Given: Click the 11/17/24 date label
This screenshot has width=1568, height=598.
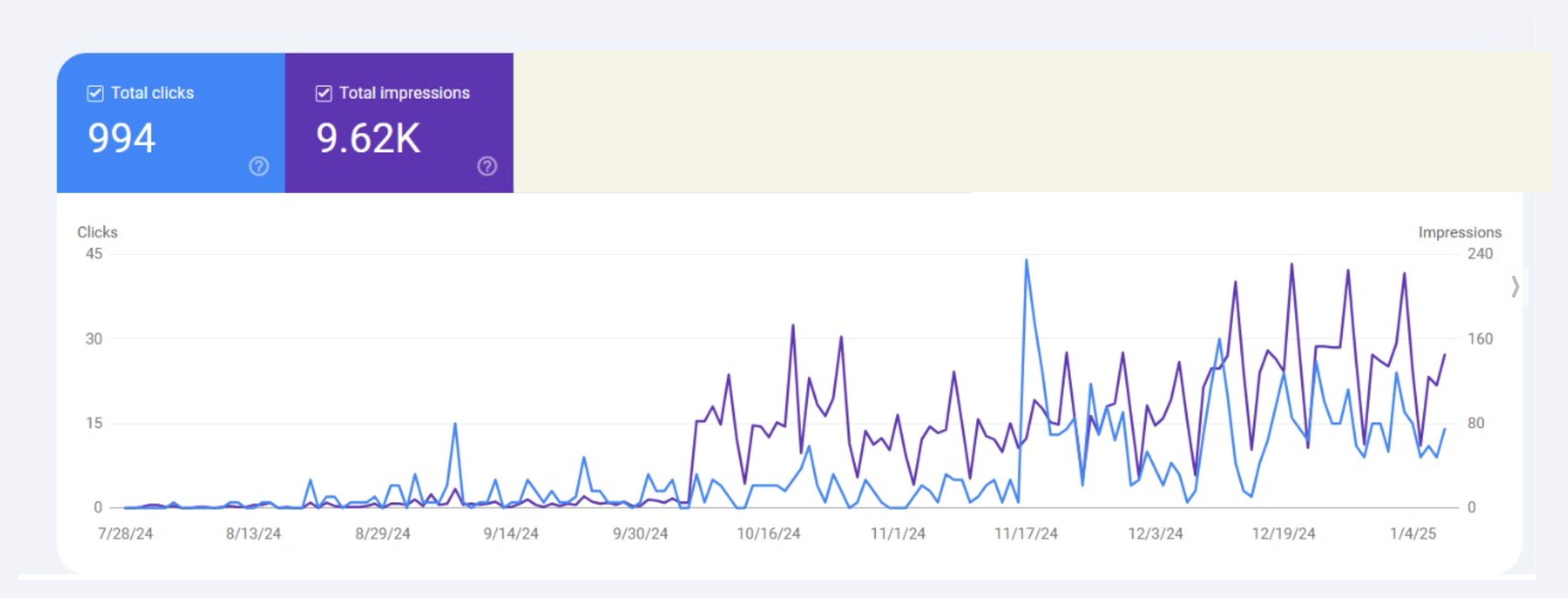Looking at the screenshot, I should coord(1026,534).
